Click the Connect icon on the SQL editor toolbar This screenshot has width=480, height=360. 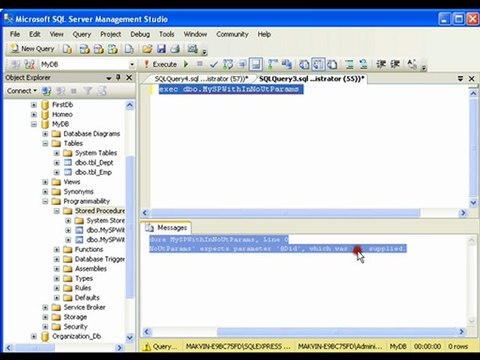pos(15,64)
